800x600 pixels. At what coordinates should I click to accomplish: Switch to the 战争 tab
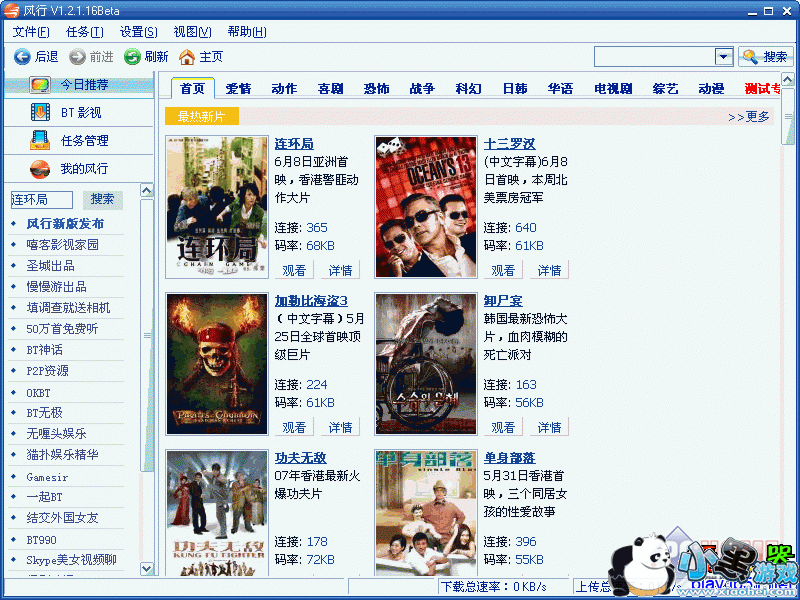[x=422, y=89]
